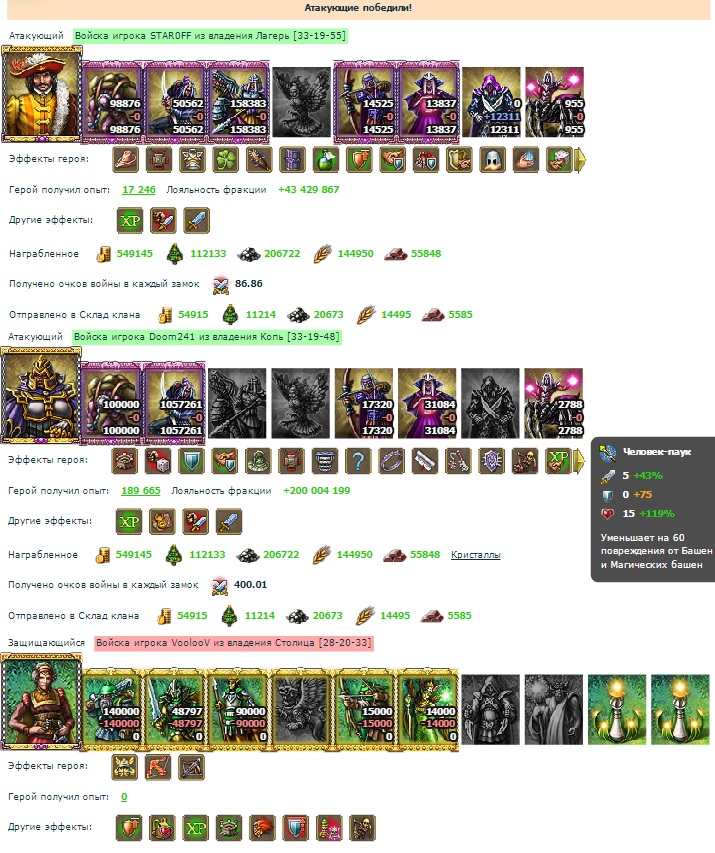Viewport: 715px width, 853px height.
Task: Click the defender unit card with 140000 troops
Action: (x=113, y=709)
